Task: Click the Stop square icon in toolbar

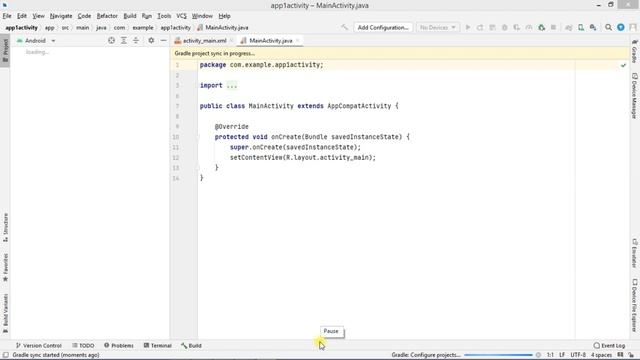Action: tap(553, 27)
